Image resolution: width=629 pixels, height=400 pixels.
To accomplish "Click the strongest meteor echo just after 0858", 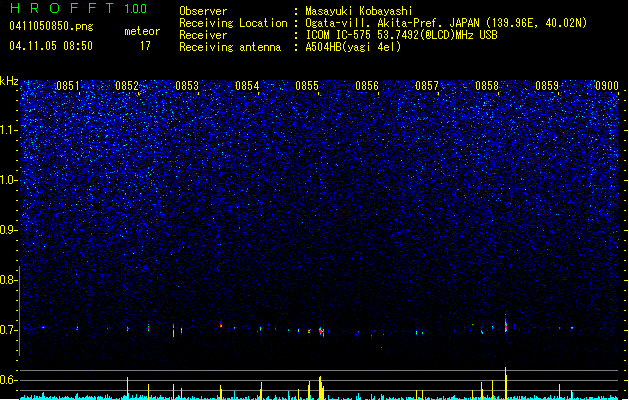I will 506,324.
